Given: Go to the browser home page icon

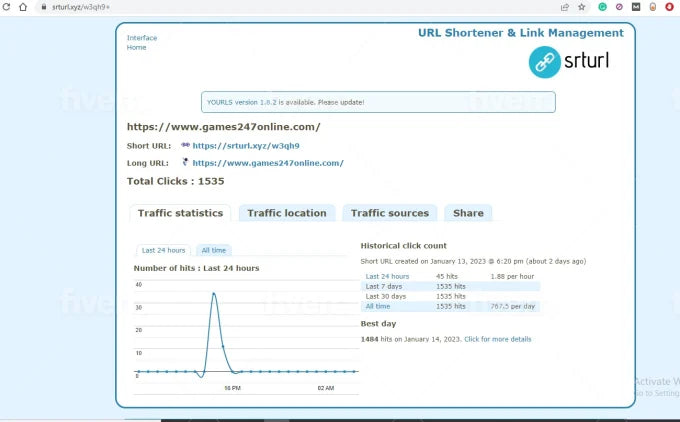Looking at the screenshot, I should pyautogui.click(x=23, y=7).
